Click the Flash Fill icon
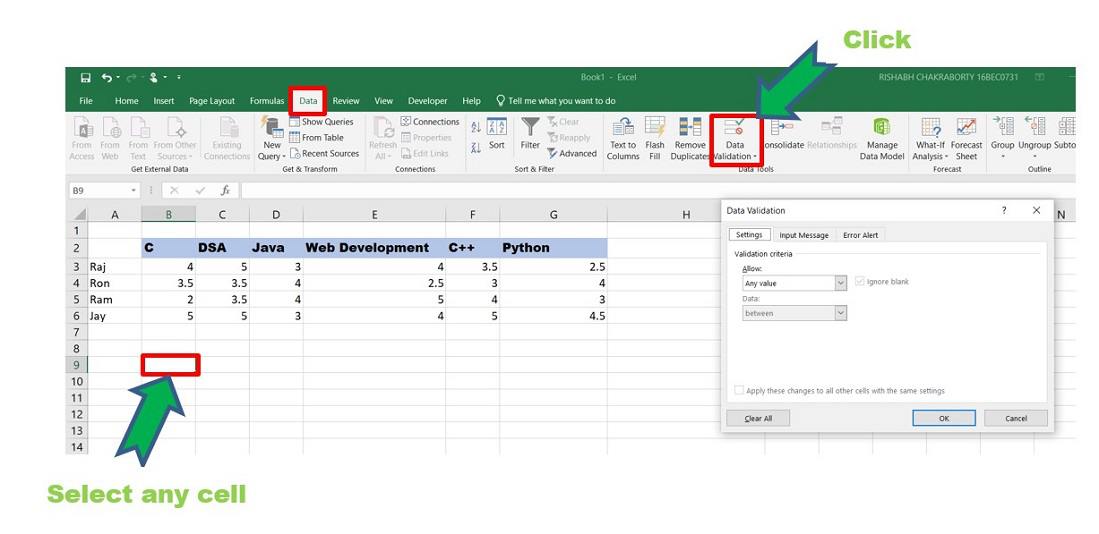 pyautogui.click(x=655, y=128)
